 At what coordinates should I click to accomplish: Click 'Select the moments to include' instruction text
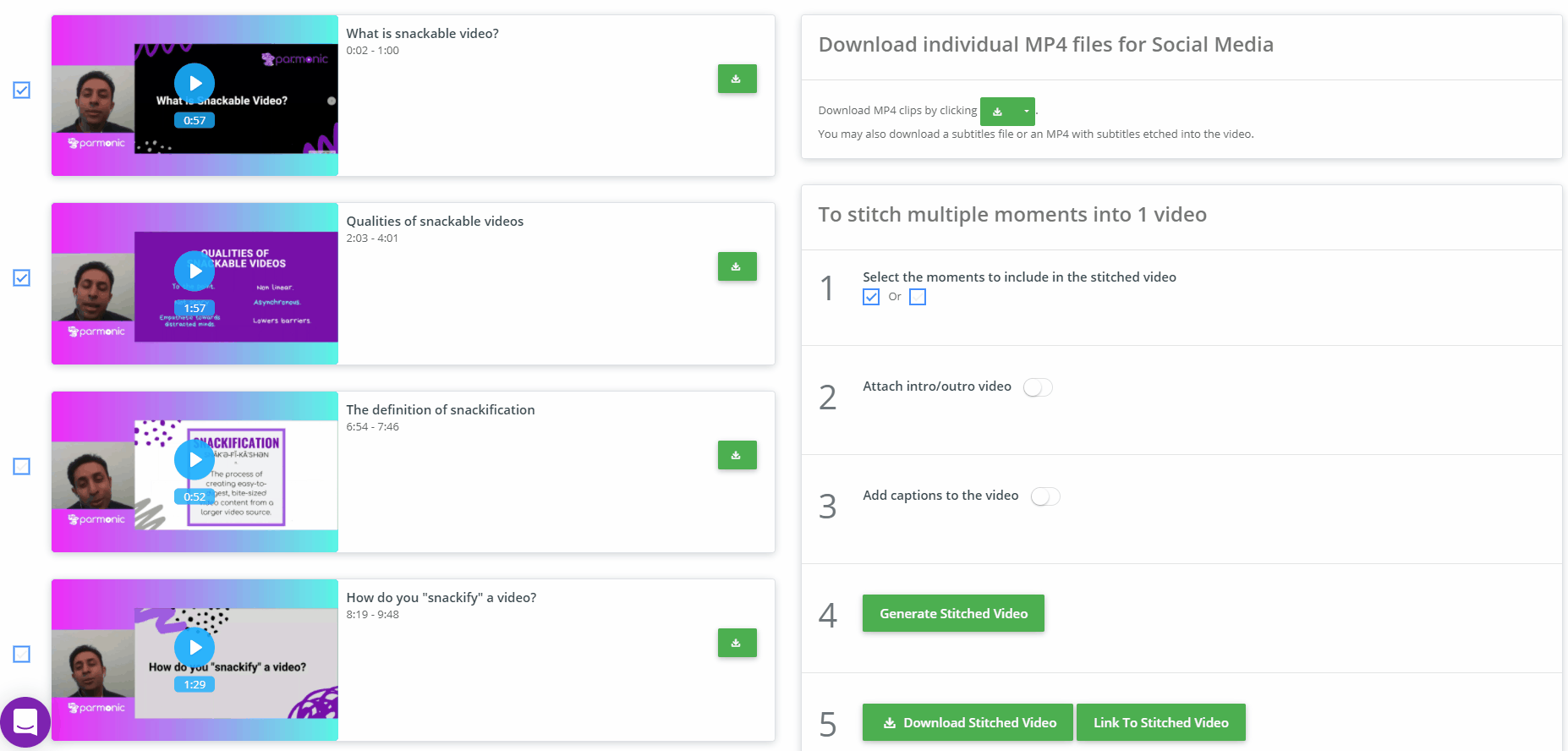tap(1019, 277)
